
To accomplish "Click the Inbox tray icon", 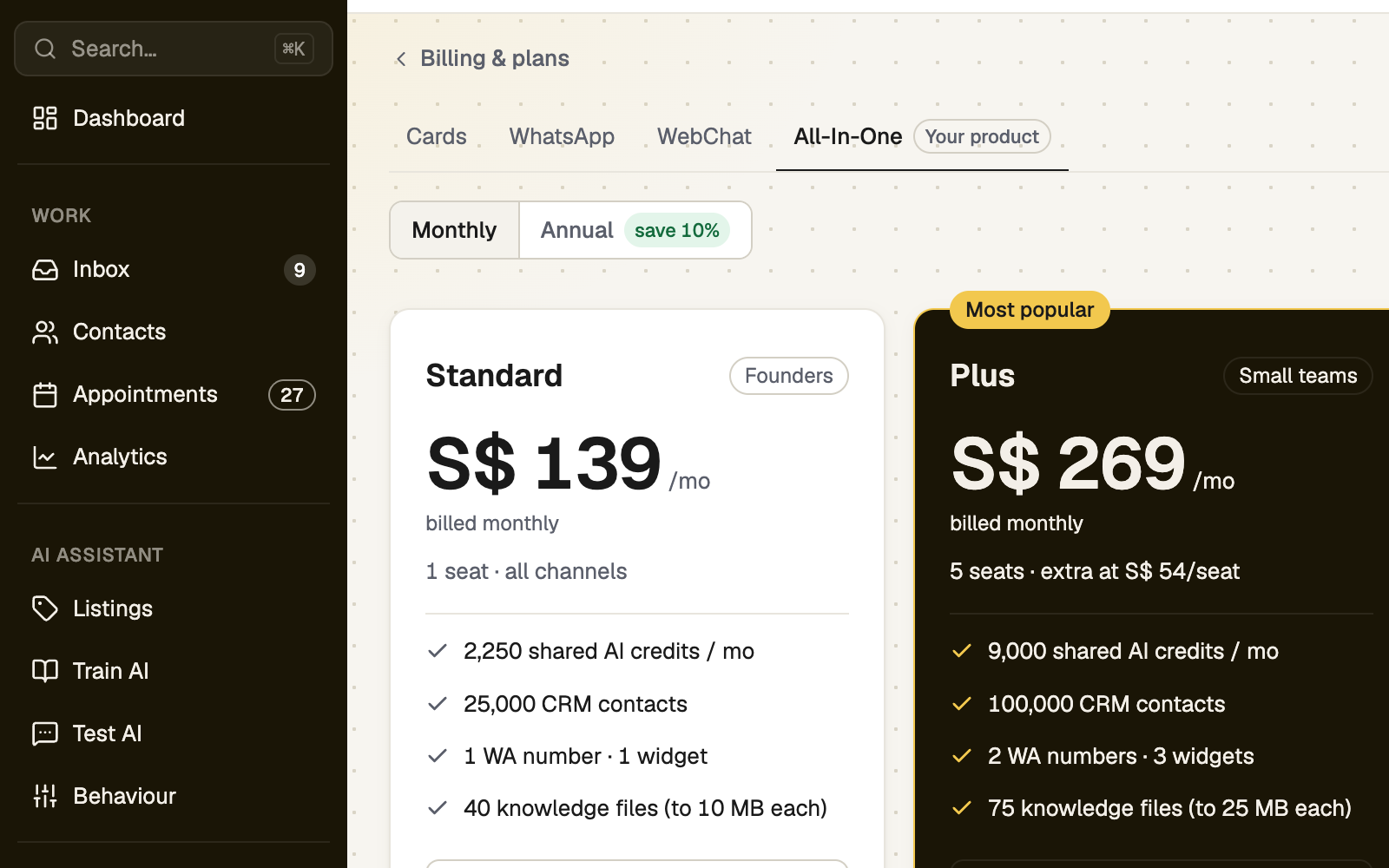I will tap(45, 270).
